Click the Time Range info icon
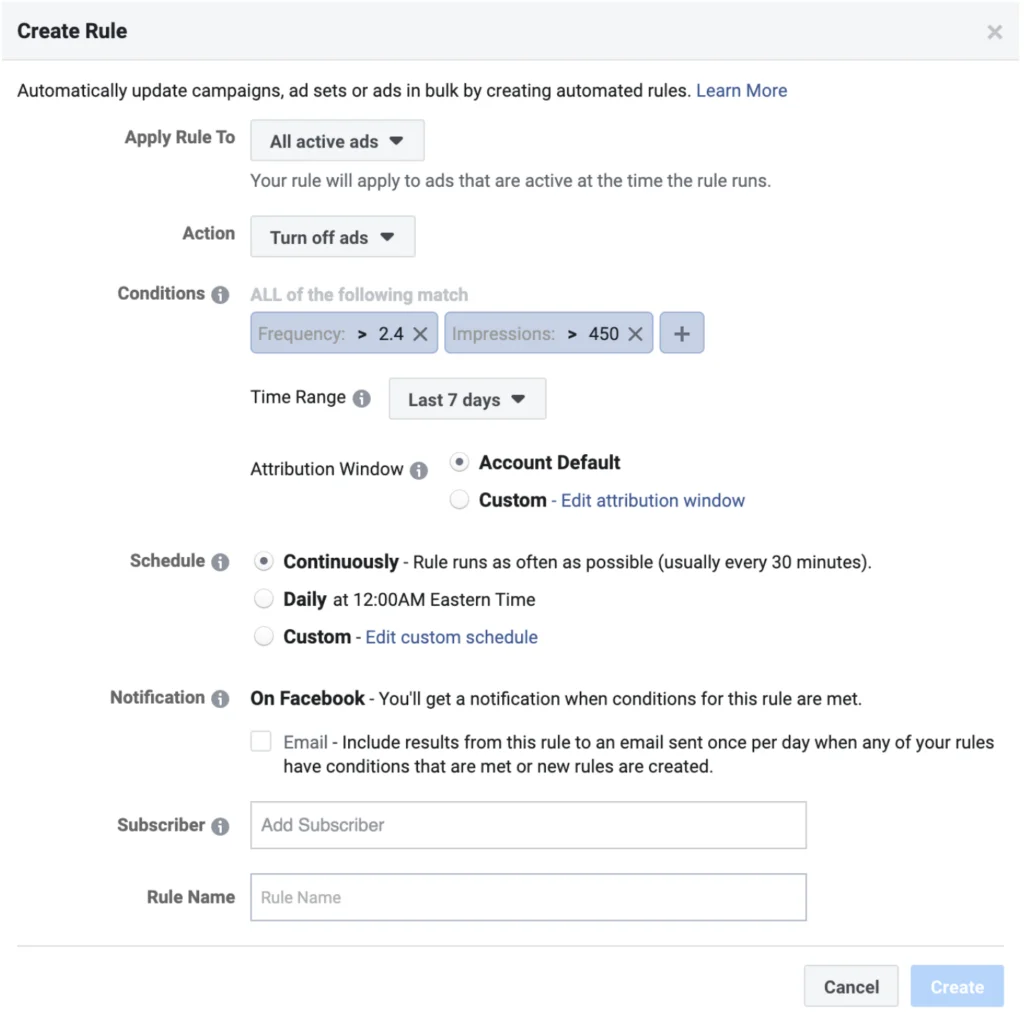 [361, 398]
